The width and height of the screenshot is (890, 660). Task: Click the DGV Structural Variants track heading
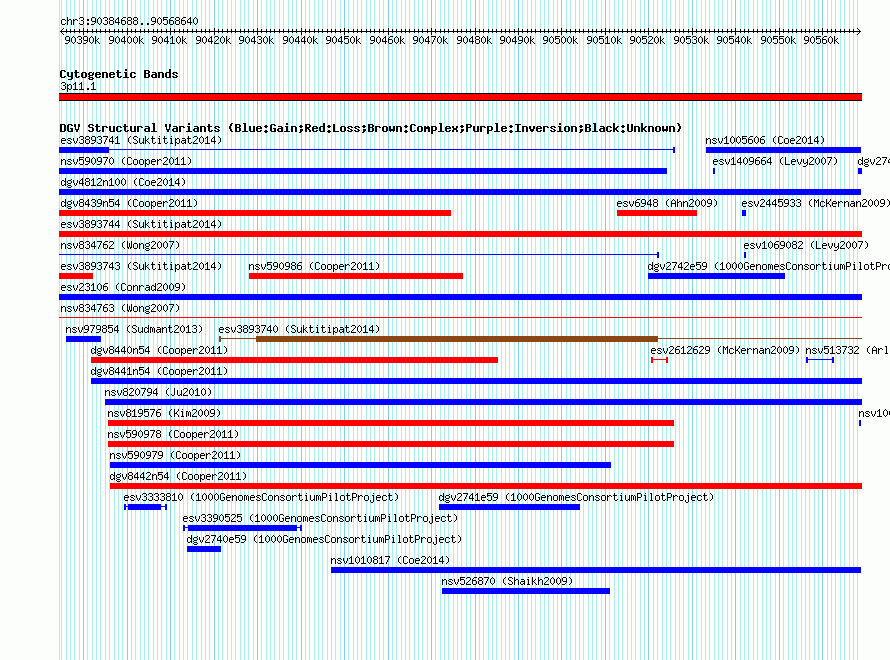(370, 128)
